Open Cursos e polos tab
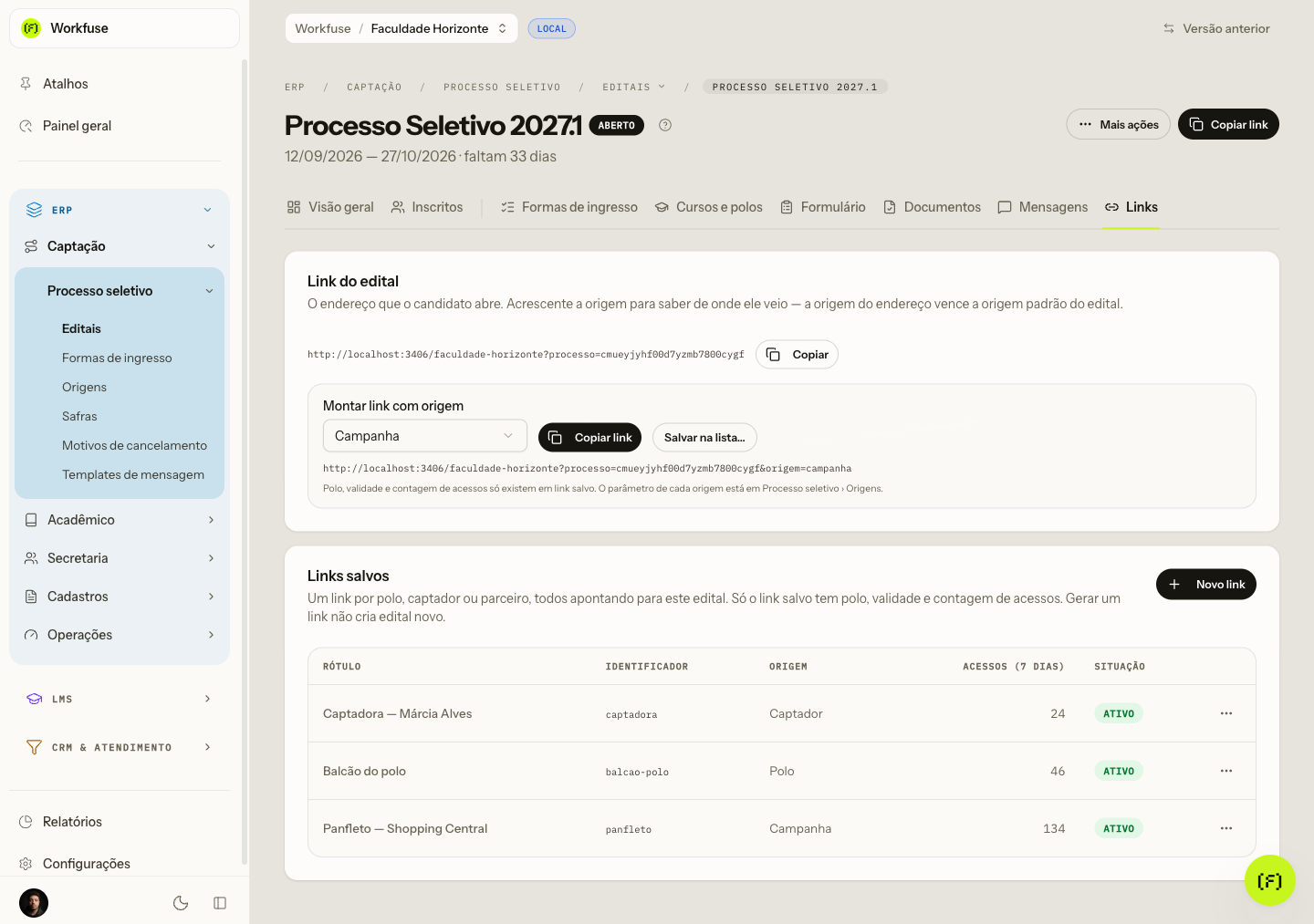1314x924 pixels. pyautogui.click(x=709, y=207)
